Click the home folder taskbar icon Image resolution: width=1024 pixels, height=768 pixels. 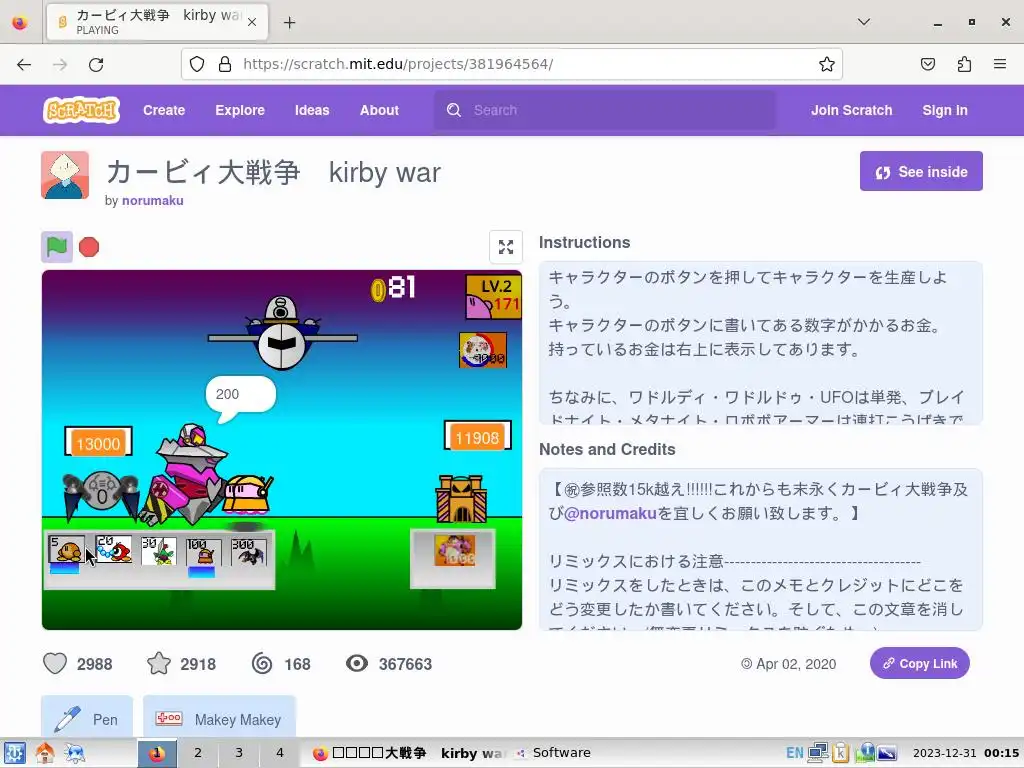coord(44,753)
